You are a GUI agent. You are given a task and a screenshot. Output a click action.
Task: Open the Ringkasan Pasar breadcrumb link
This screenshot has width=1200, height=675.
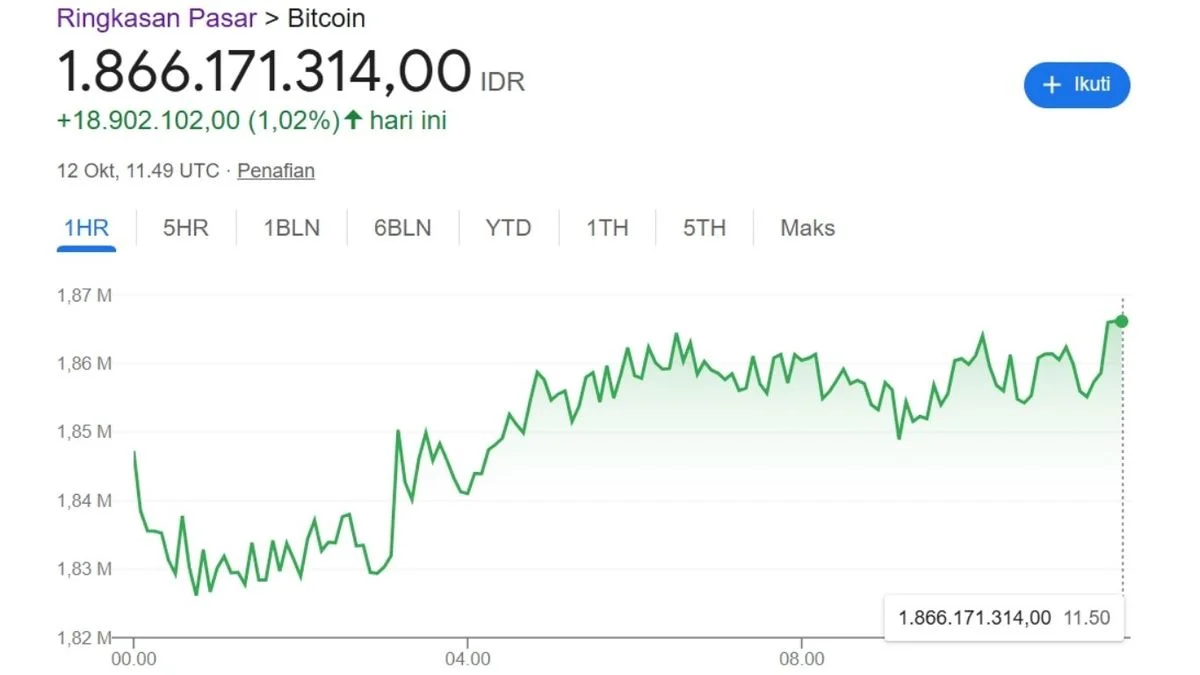click(x=155, y=18)
